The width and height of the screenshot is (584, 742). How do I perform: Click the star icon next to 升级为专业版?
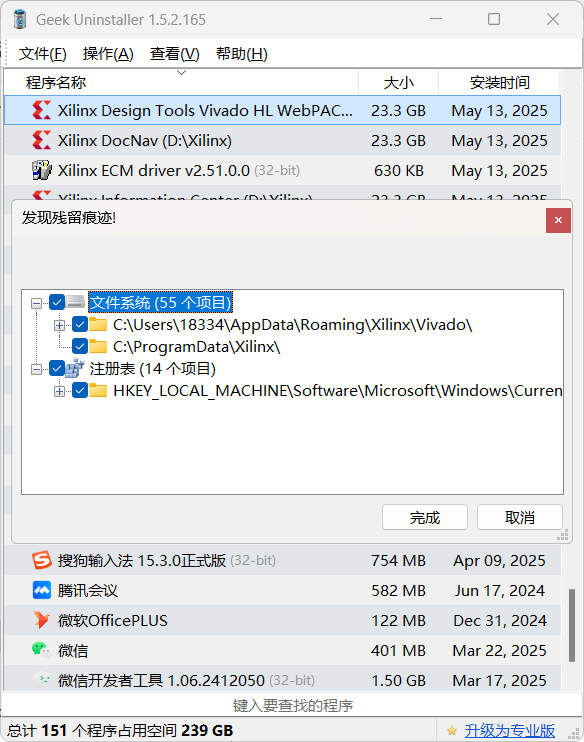coord(452,731)
